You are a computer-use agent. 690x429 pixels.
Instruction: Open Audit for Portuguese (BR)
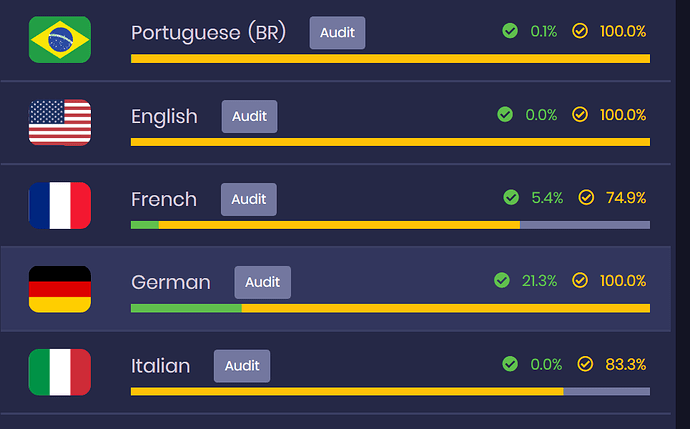337,33
